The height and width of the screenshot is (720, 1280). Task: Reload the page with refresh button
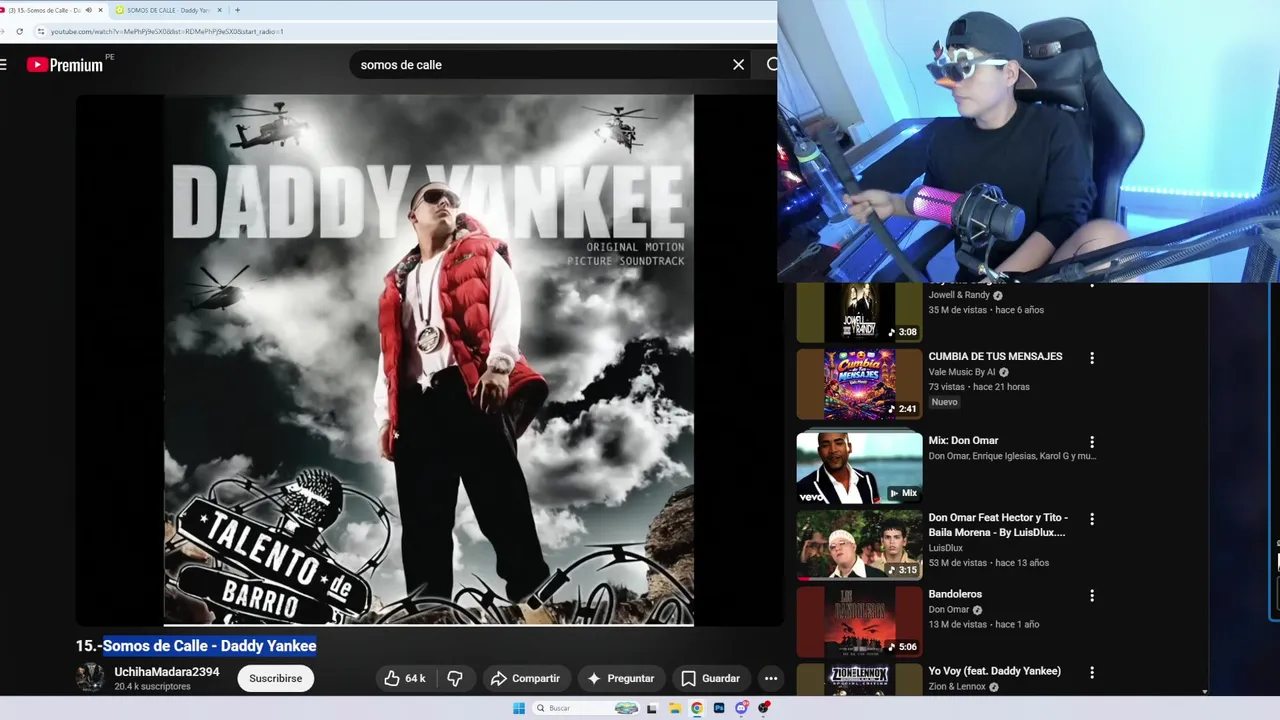click(x=19, y=31)
